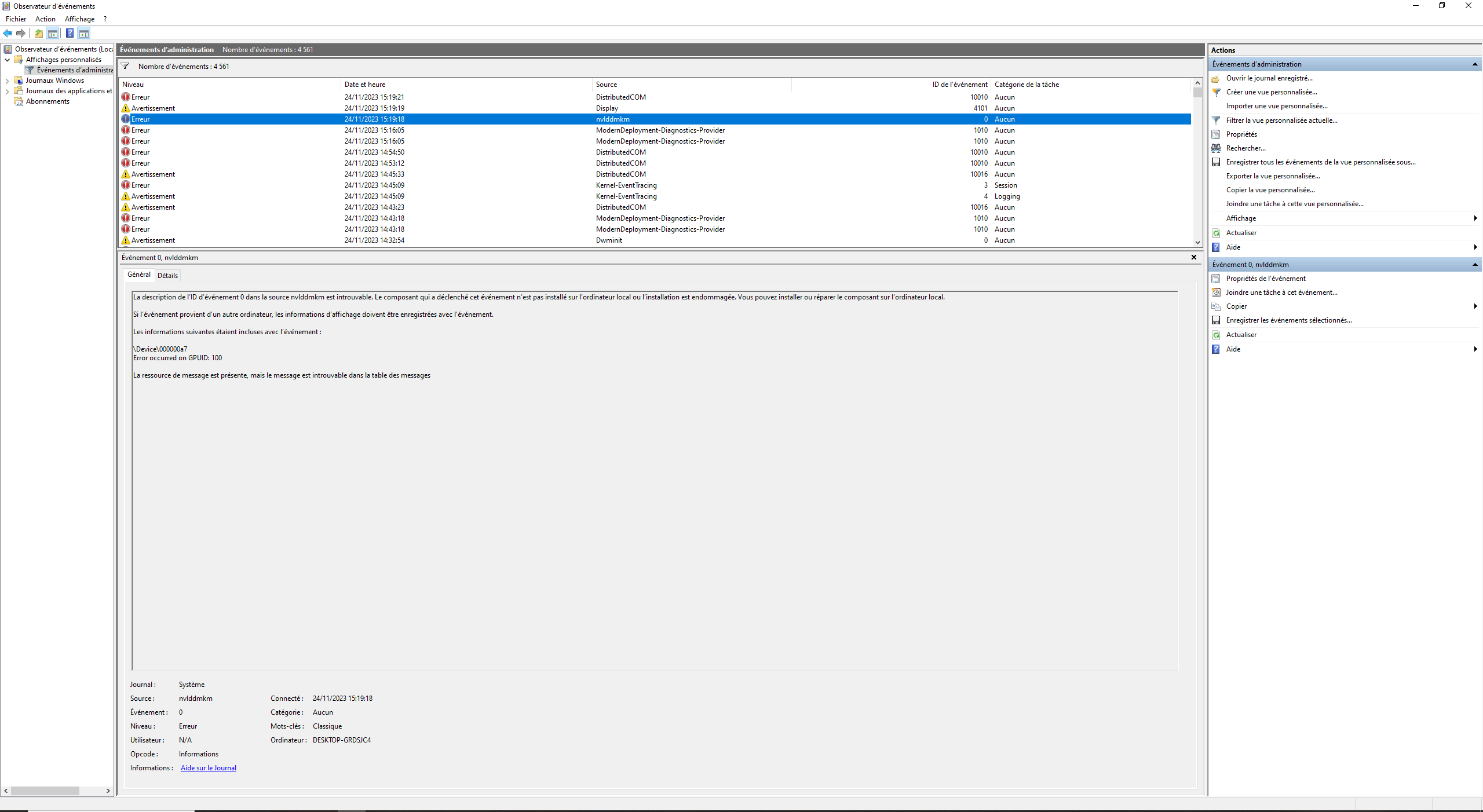Image resolution: width=1483 pixels, height=812 pixels.
Task: Collapse the Événement 0, nvlddmkm actions section
Action: point(1475,265)
